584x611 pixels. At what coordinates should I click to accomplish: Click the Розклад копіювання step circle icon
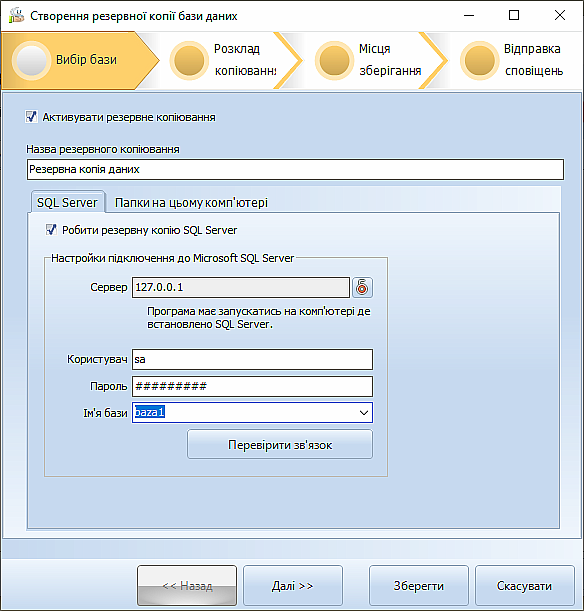pyautogui.click(x=189, y=60)
